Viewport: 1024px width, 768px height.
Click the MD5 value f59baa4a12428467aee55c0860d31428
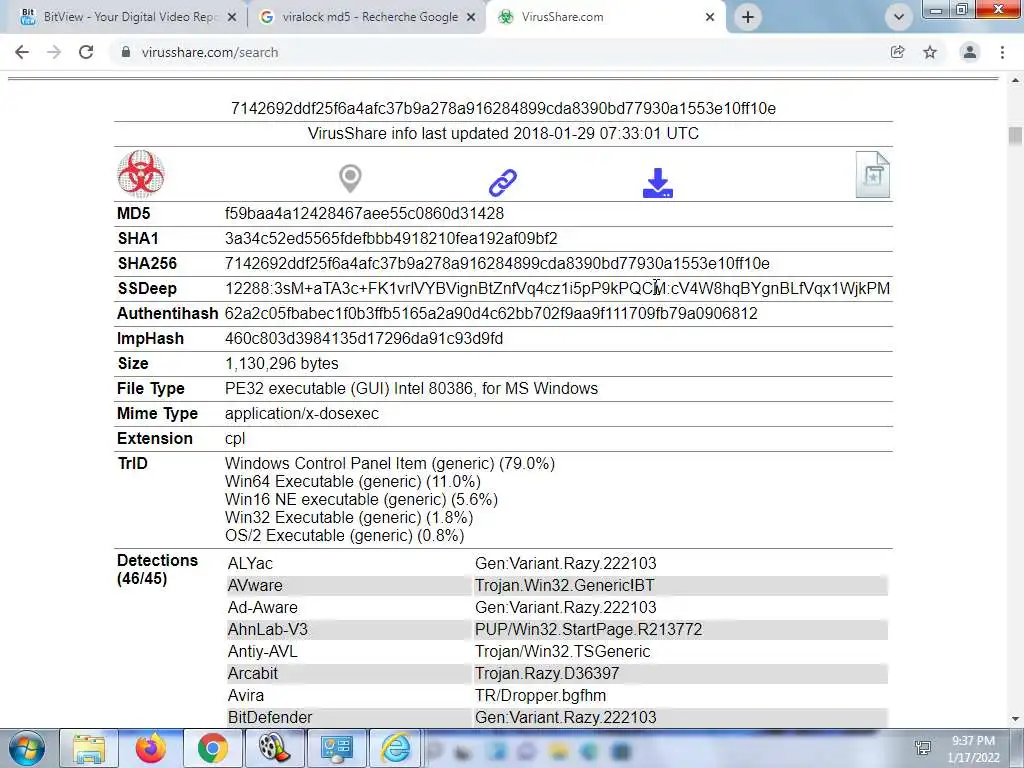(364, 214)
